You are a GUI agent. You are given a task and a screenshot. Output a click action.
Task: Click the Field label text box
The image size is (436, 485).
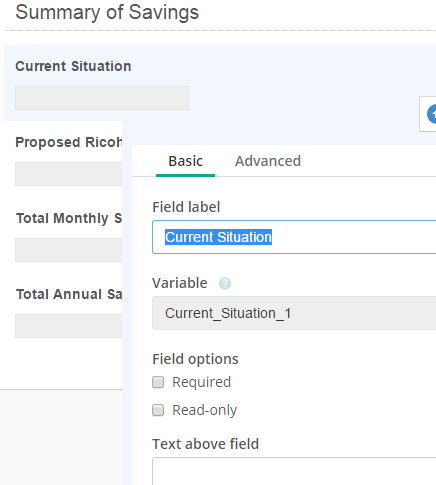pos(294,237)
